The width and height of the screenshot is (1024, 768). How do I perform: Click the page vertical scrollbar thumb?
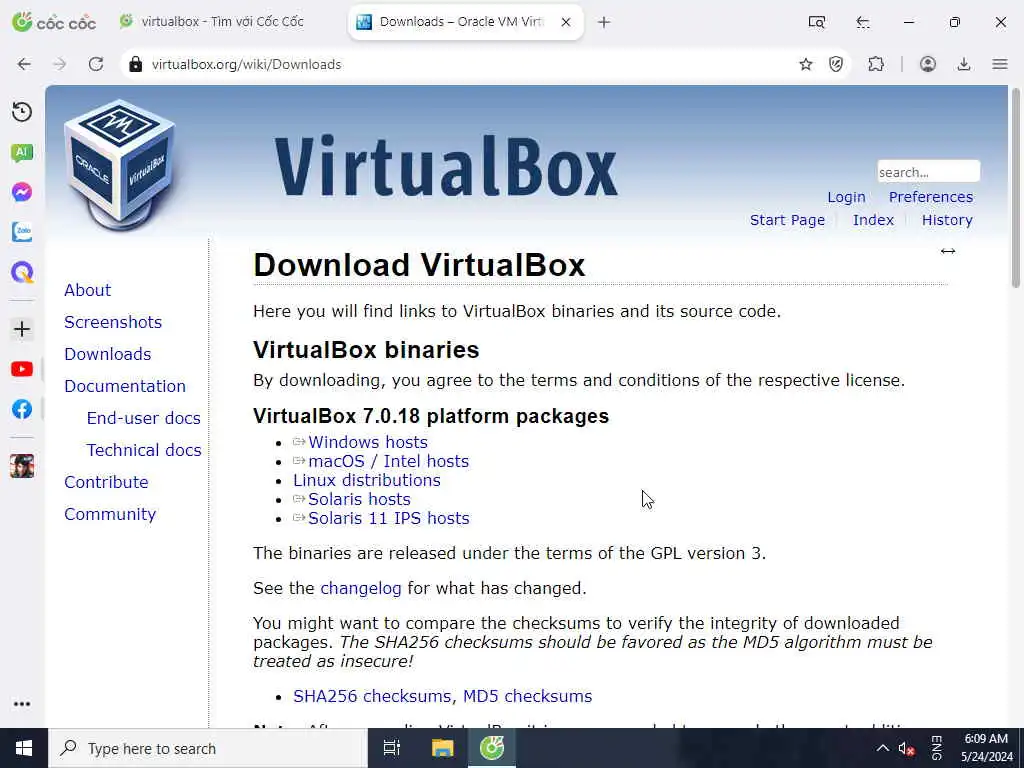pos(1016,188)
